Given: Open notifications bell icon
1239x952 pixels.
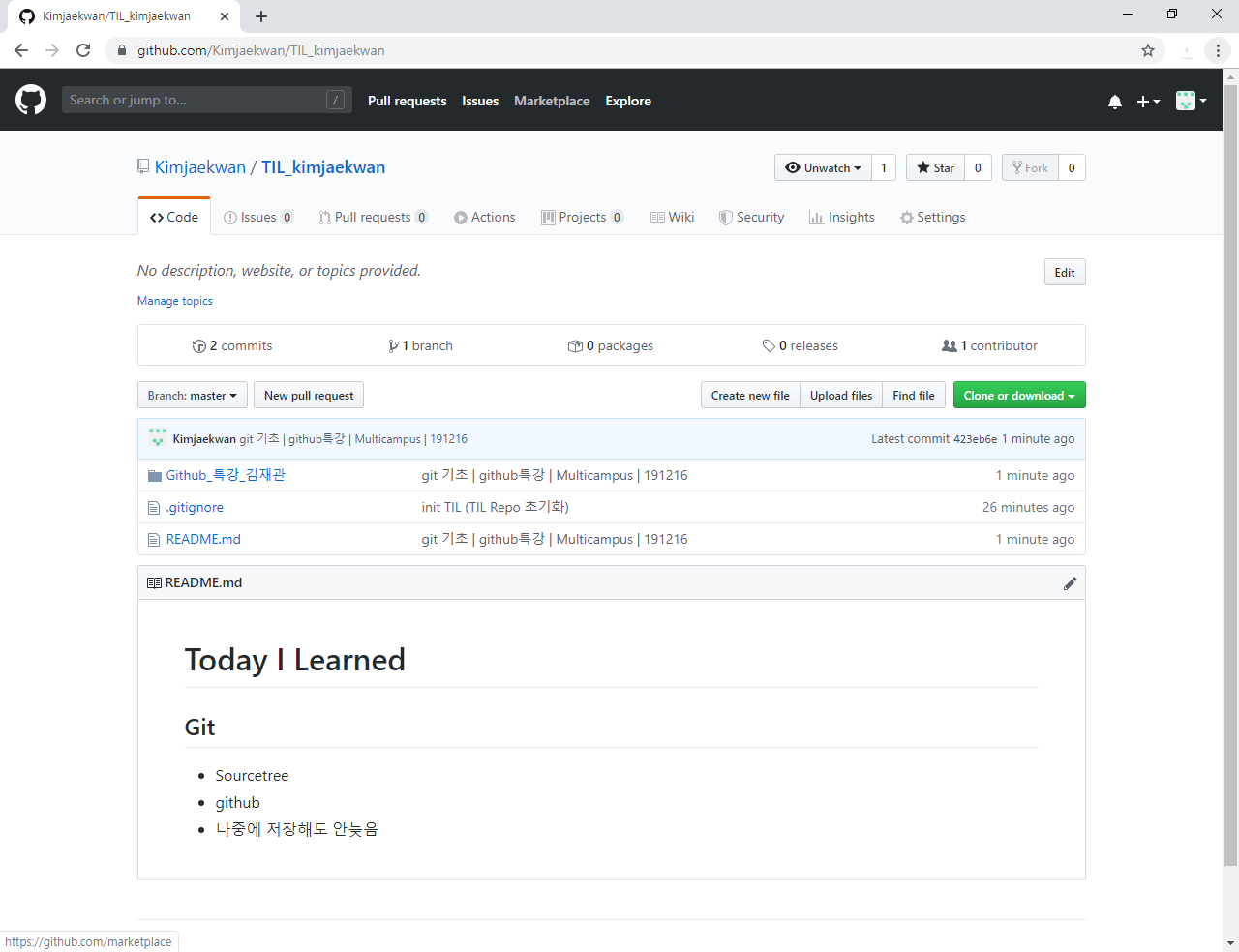Looking at the screenshot, I should (1115, 101).
